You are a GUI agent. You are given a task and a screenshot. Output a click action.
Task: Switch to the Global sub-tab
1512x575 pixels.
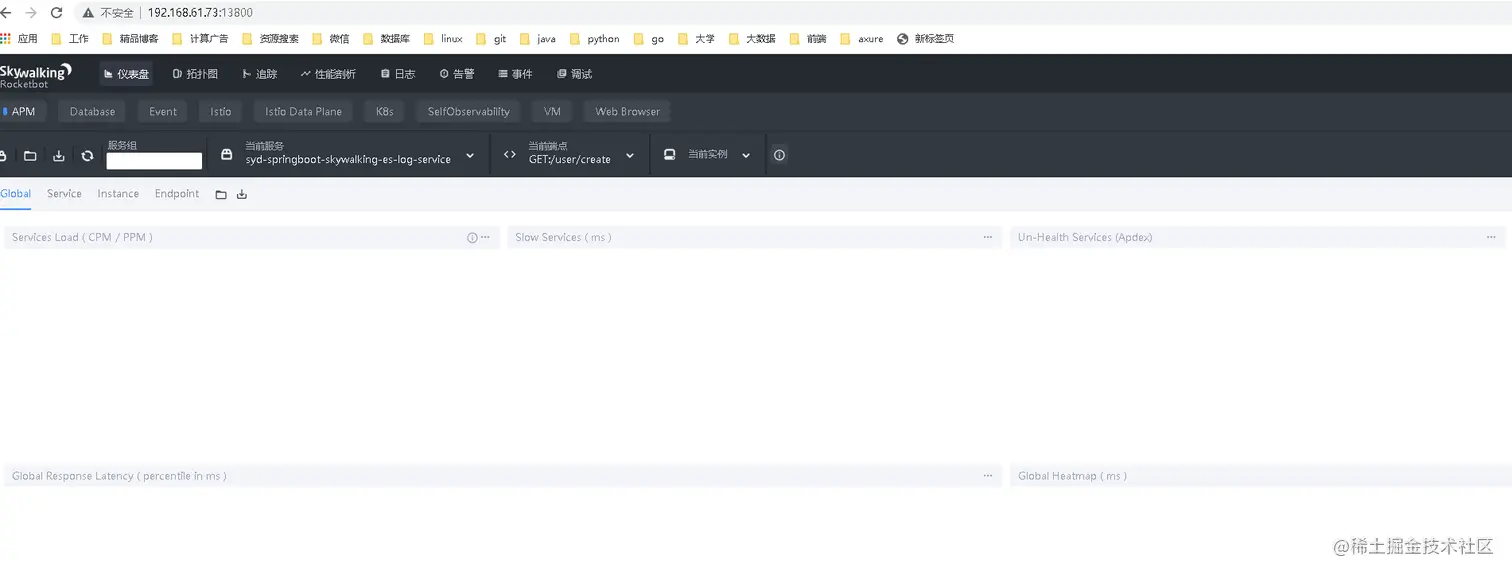15,194
